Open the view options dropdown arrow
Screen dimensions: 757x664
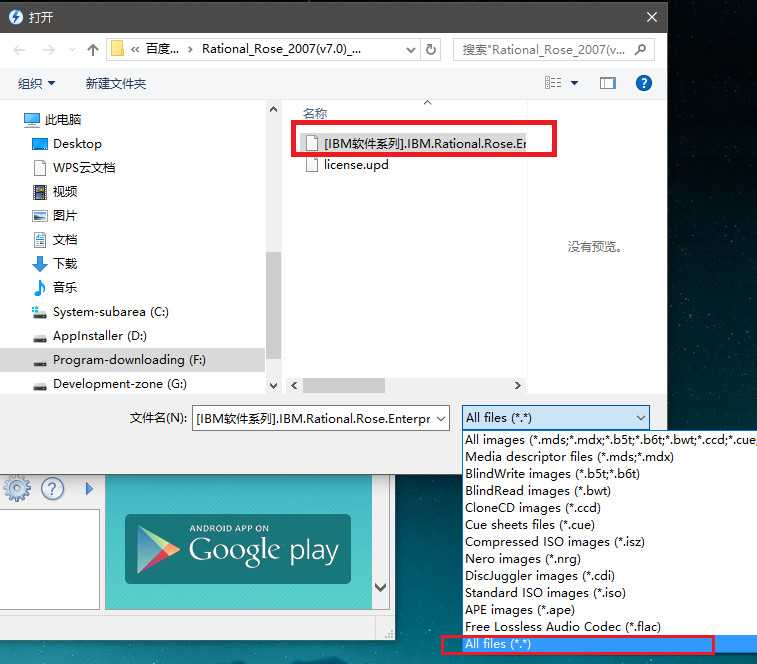click(x=575, y=83)
